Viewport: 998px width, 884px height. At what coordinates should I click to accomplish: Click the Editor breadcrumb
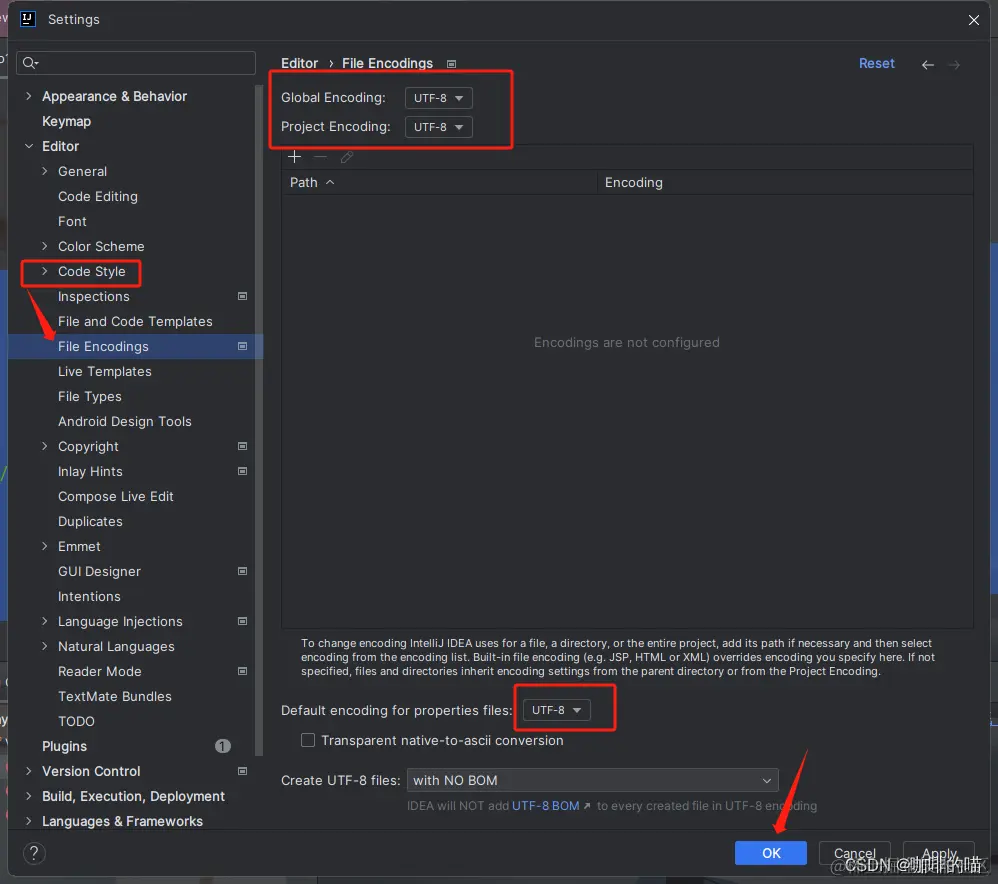299,63
